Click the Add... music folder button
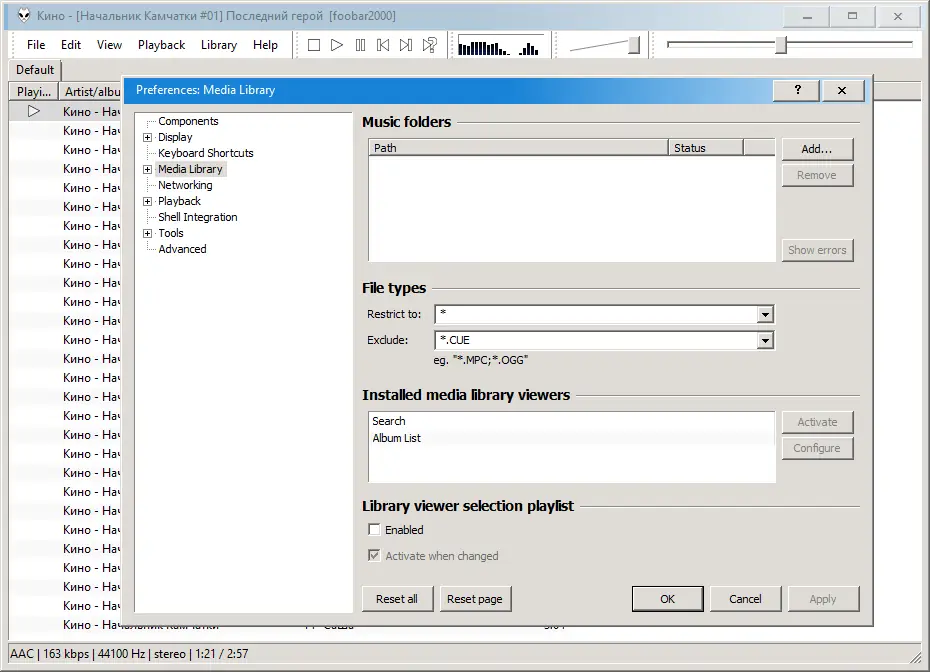The width and height of the screenshot is (930, 672). tap(817, 149)
